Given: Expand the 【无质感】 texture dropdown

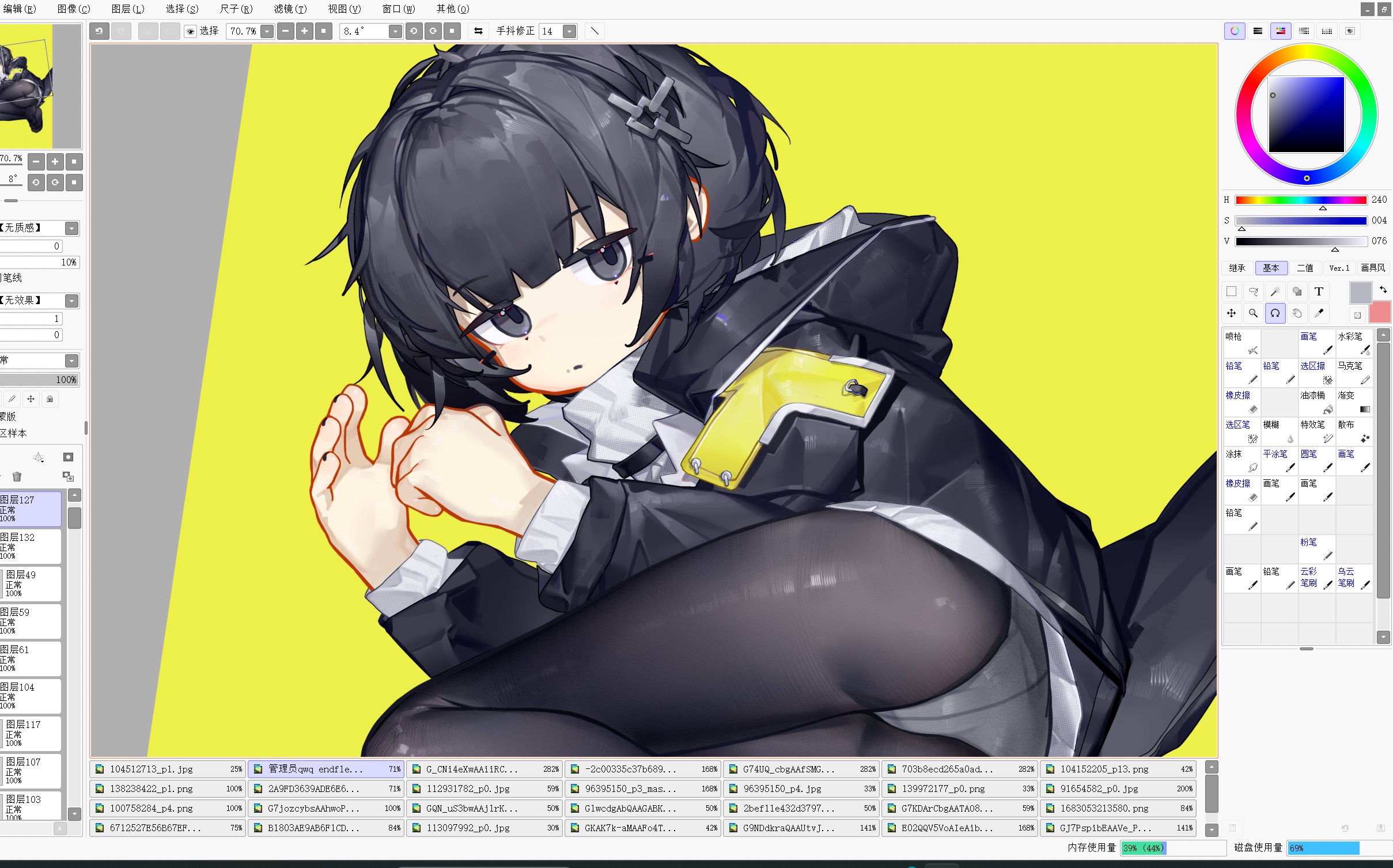Looking at the screenshot, I should click(x=71, y=228).
